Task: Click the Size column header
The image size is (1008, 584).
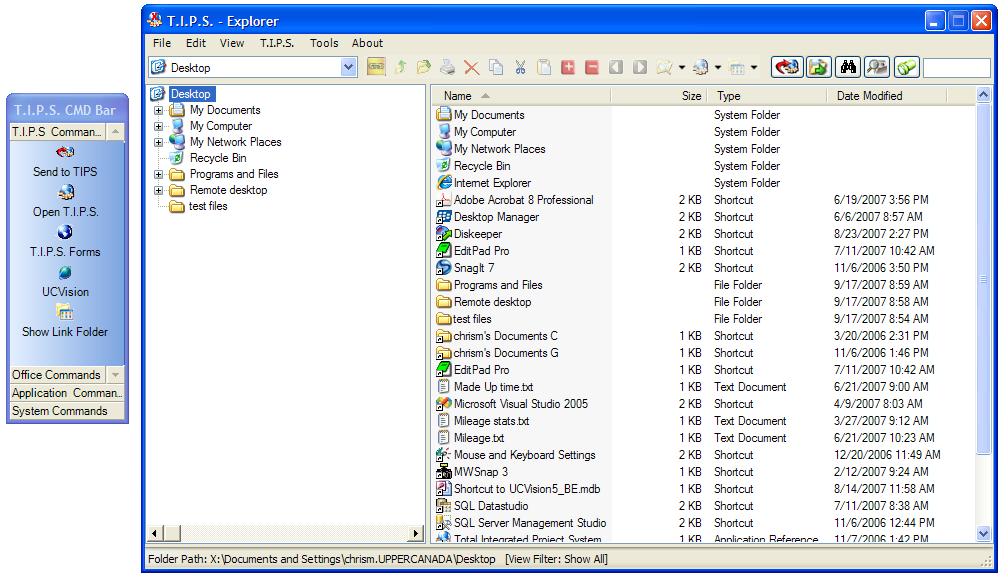Action: point(691,96)
